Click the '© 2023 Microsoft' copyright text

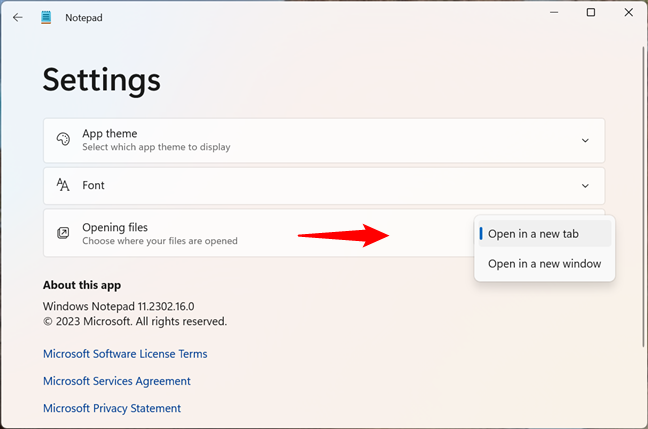(x=135, y=322)
